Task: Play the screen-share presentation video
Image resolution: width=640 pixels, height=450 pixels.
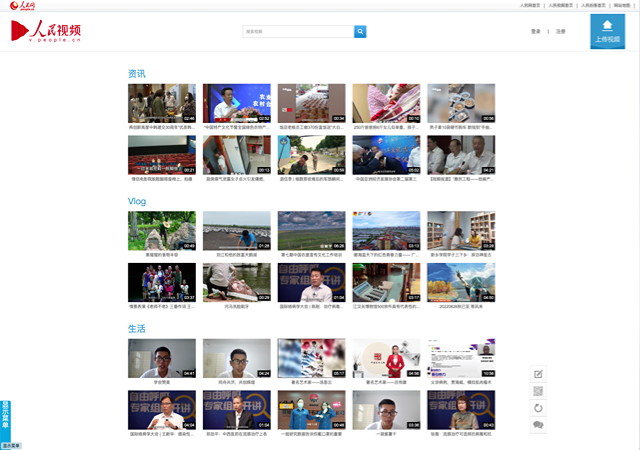Action: [x=461, y=358]
